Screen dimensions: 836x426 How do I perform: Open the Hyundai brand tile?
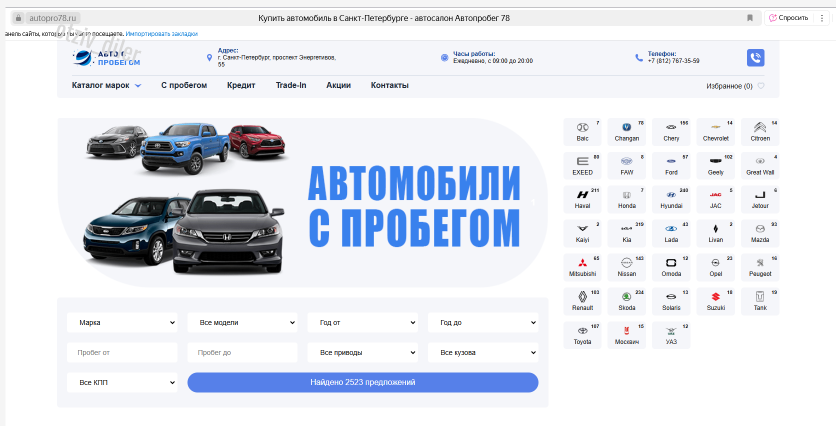point(671,199)
